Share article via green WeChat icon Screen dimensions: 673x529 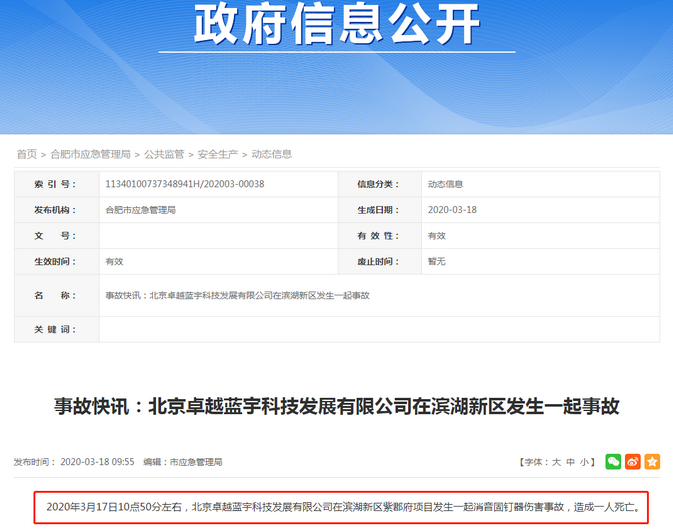pyautogui.click(x=613, y=462)
